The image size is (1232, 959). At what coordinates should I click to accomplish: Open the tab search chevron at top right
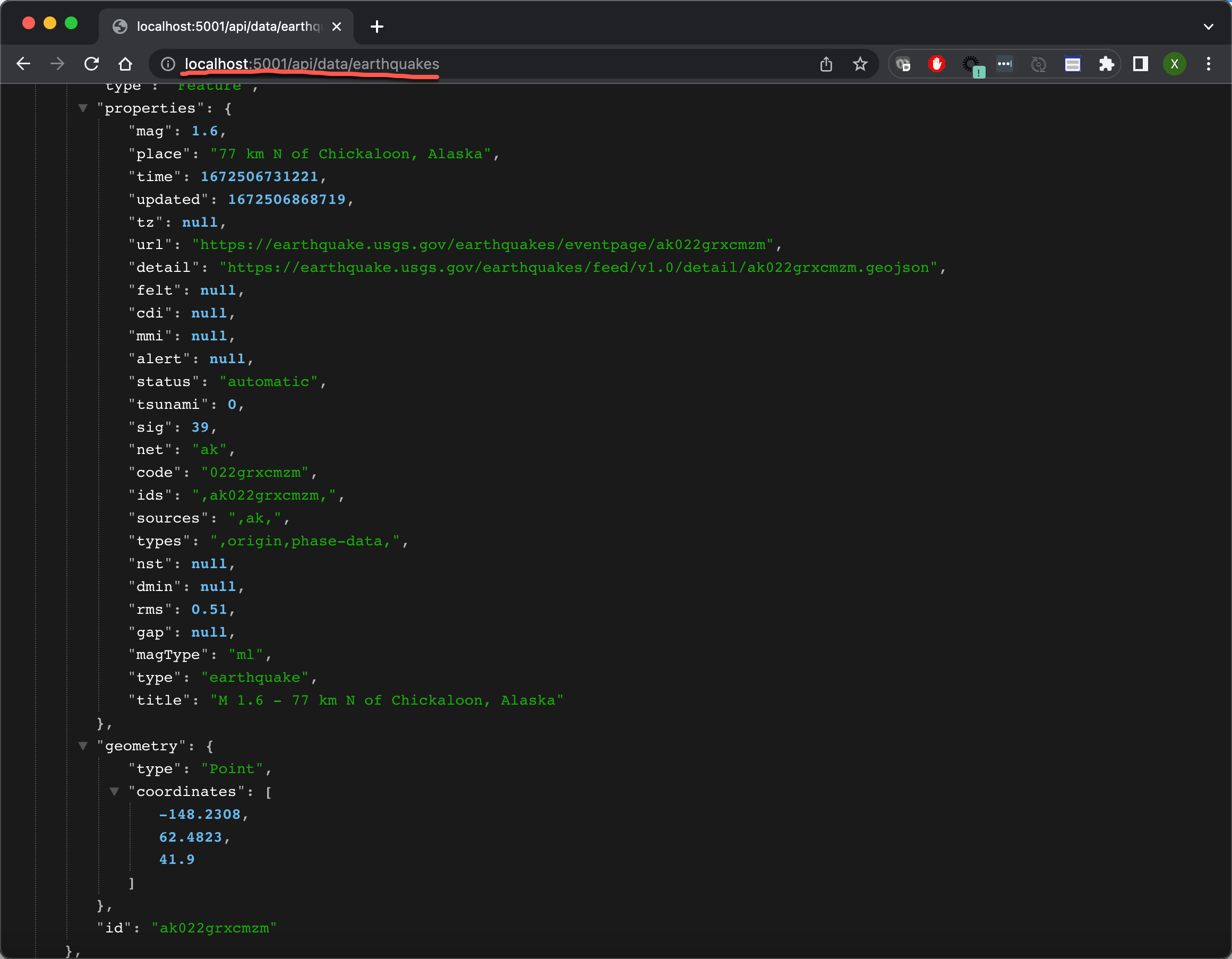click(1207, 27)
